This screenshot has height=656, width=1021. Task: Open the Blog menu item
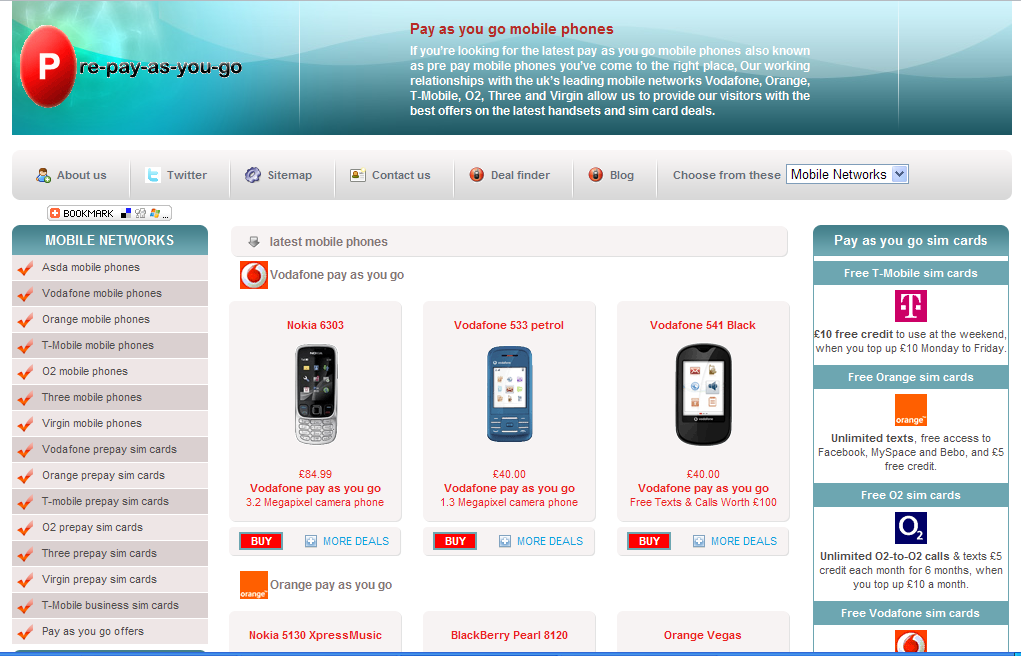tap(611, 175)
